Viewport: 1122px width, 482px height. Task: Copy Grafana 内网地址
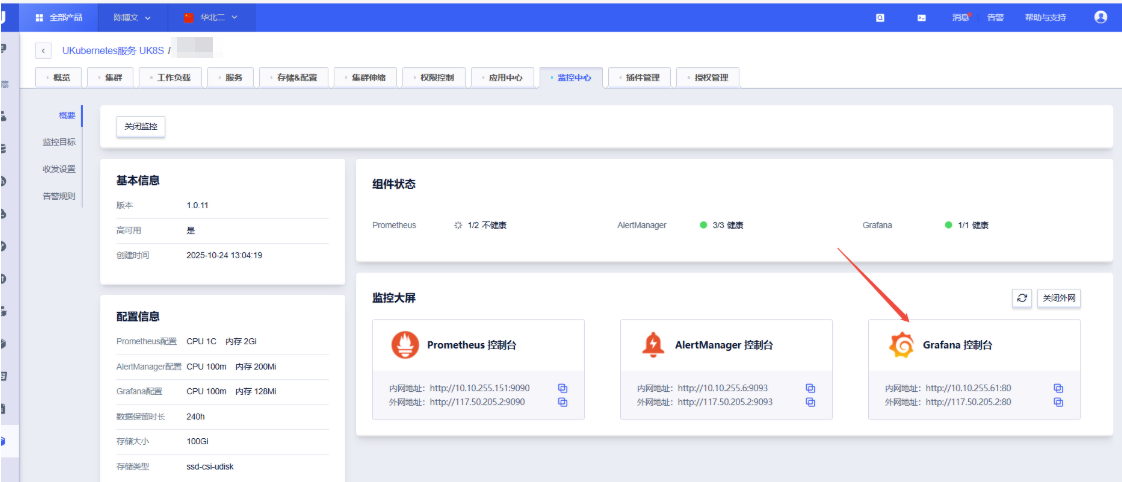coord(1058,388)
